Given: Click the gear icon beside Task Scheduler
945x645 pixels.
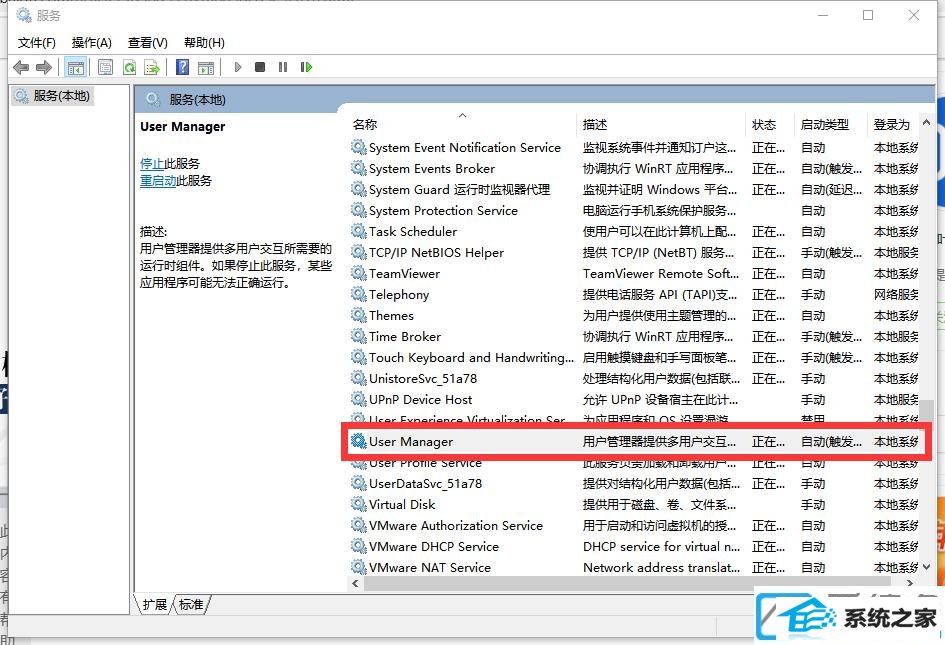Looking at the screenshot, I should click(359, 231).
